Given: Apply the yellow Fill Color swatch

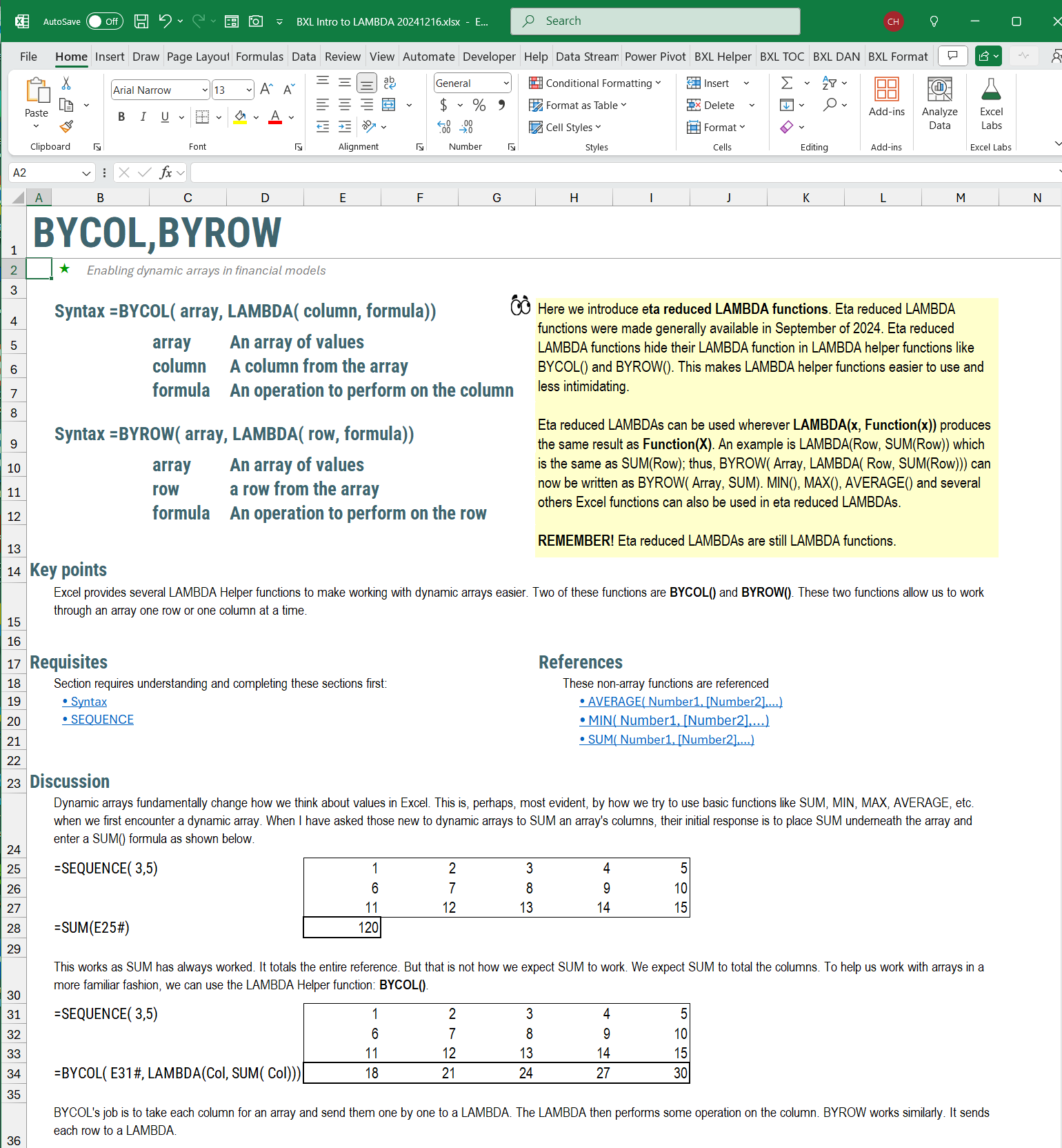Looking at the screenshot, I should (240, 117).
